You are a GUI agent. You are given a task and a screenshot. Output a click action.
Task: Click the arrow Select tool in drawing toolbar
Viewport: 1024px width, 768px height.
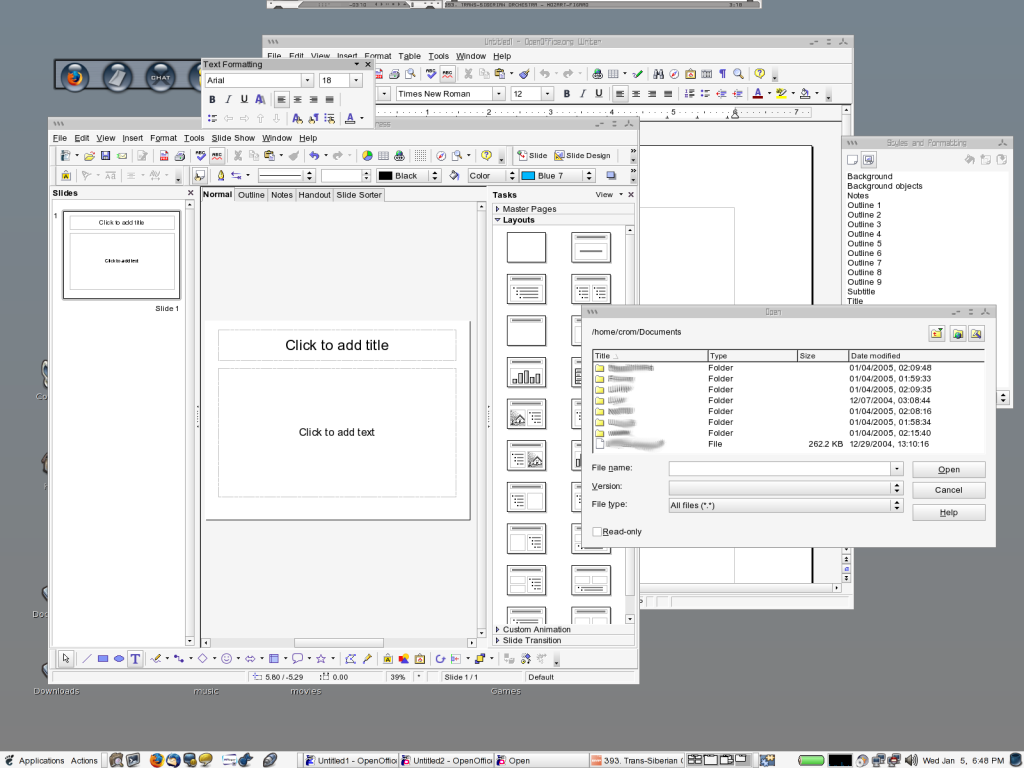click(66, 659)
